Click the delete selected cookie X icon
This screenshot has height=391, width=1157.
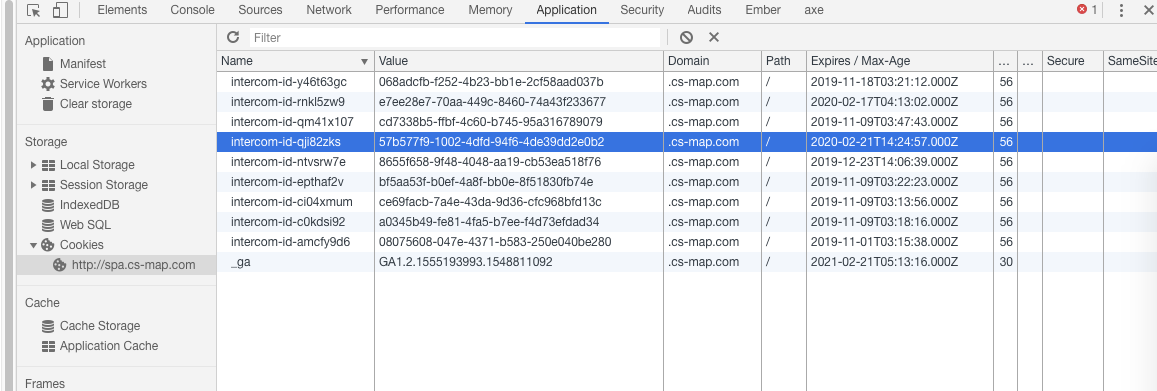coord(714,37)
